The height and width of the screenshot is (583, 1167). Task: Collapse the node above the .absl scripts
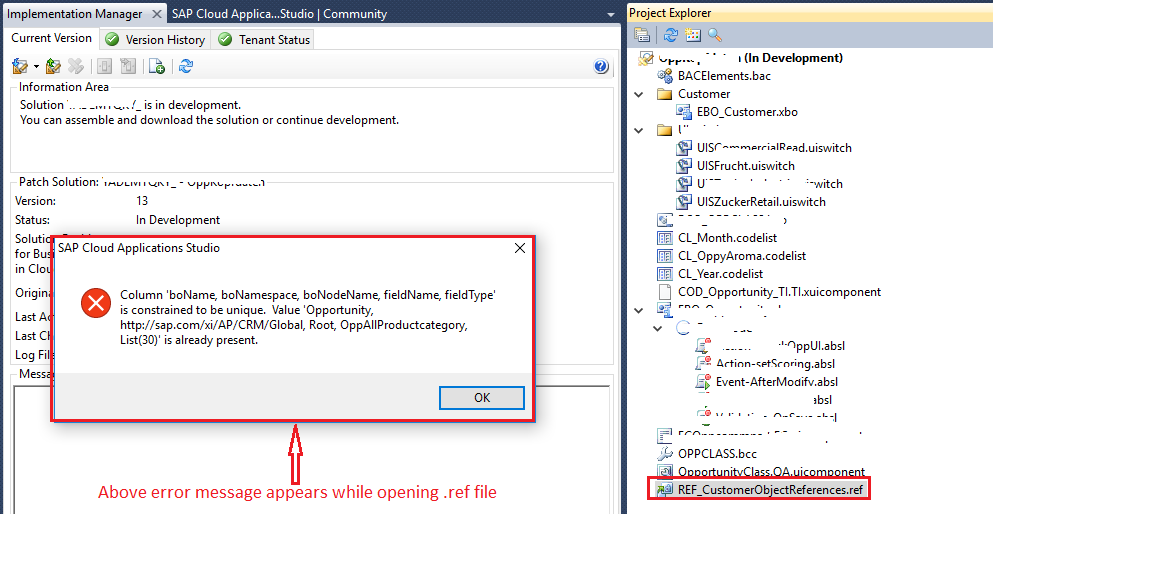coord(657,328)
